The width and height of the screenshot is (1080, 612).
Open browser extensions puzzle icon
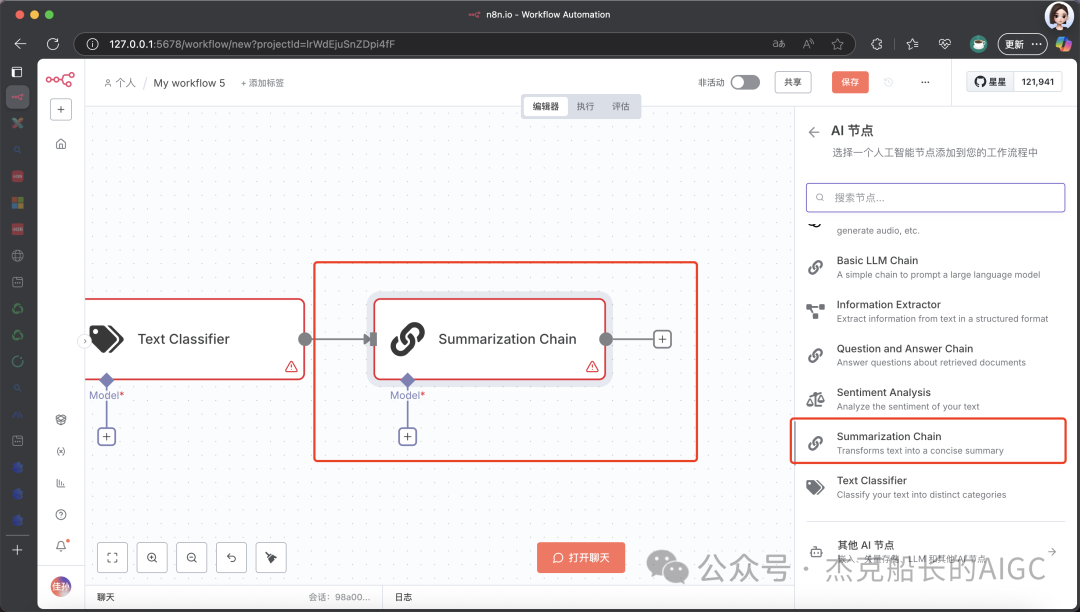pyautogui.click(x=877, y=44)
